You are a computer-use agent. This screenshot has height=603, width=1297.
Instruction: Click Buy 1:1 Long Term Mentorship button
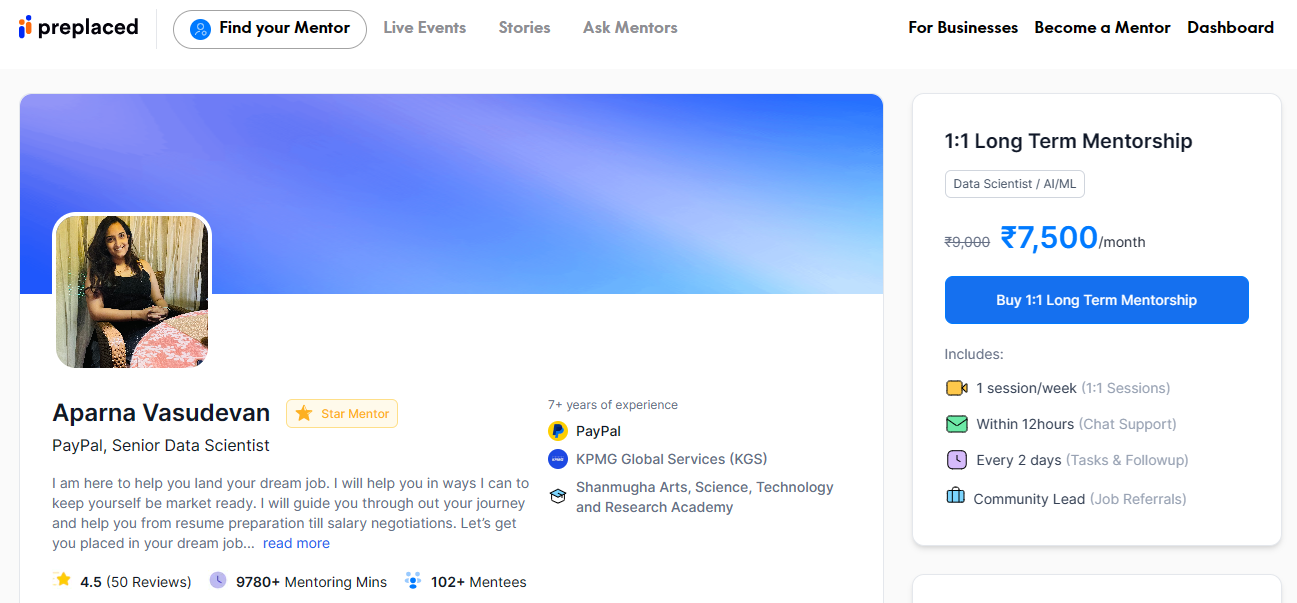pyautogui.click(x=1097, y=300)
